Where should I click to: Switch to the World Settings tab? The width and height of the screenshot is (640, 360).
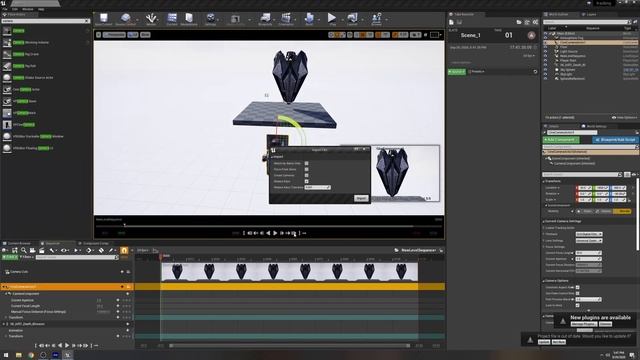point(596,126)
